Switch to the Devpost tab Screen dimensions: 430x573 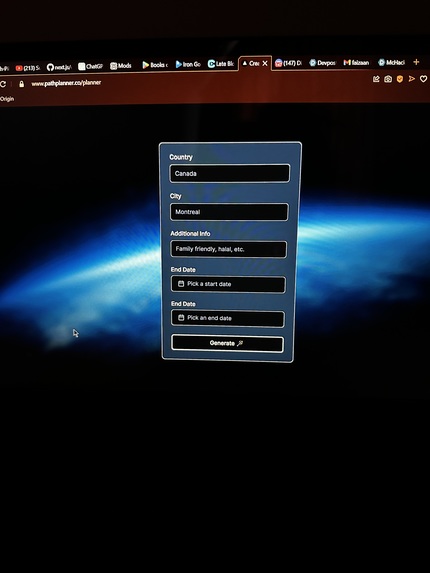coord(323,63)
